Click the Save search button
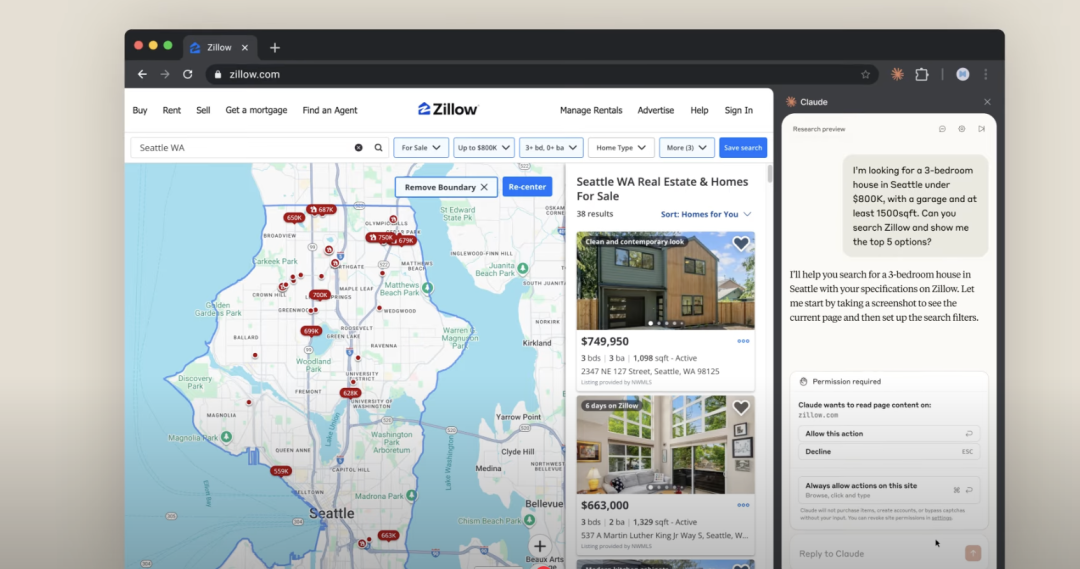 [742, 147]
